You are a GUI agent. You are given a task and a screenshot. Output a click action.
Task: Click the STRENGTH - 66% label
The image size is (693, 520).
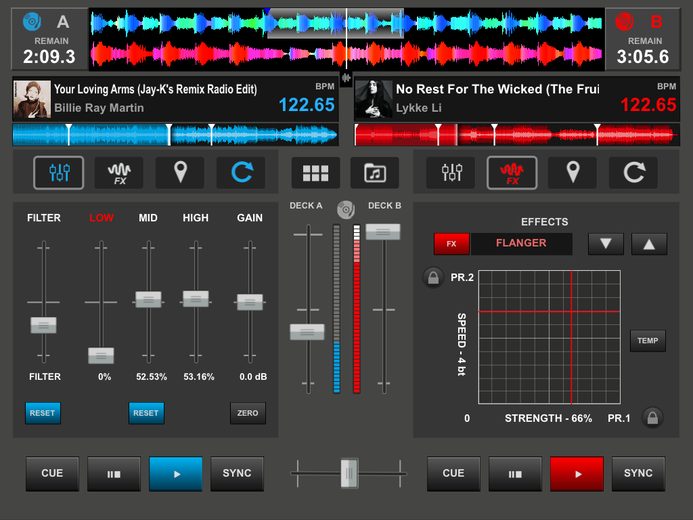point(548,418)
